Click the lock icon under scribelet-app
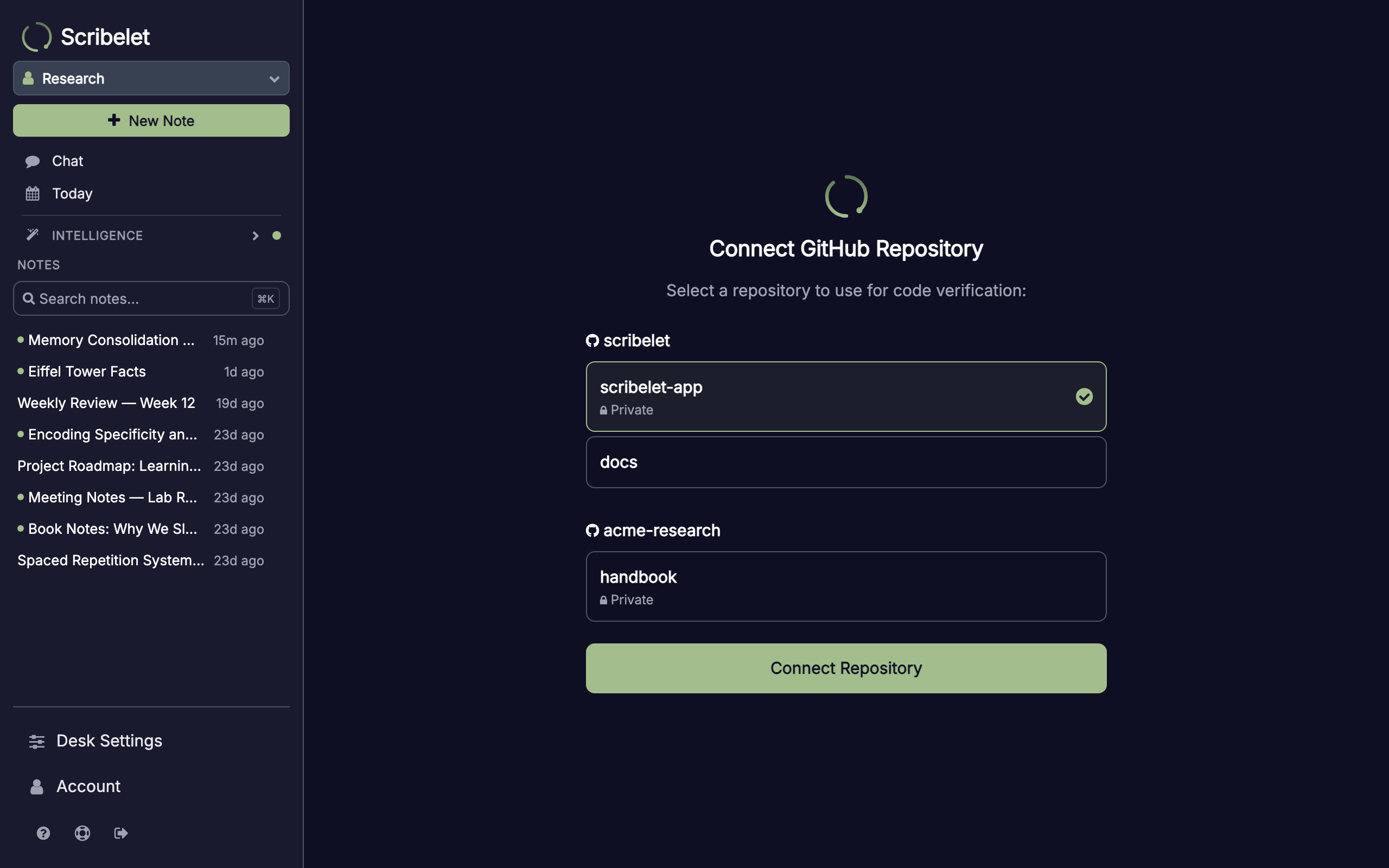This screenshot has width=1389, height=868. (603, 411)
